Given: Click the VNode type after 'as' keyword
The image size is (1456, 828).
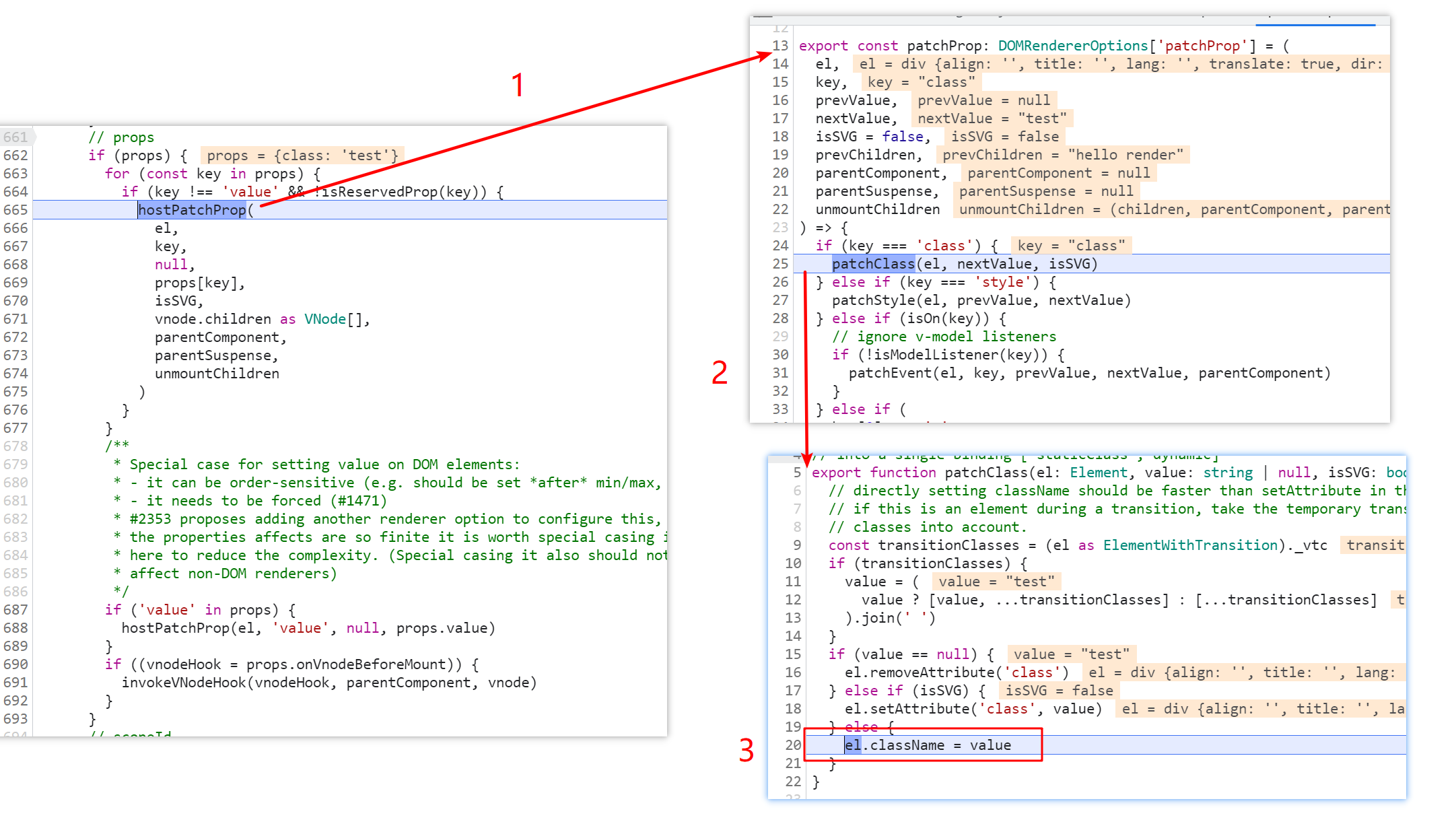Looking at the screenshot, I should pyautogui.click(x=324, y=319).
